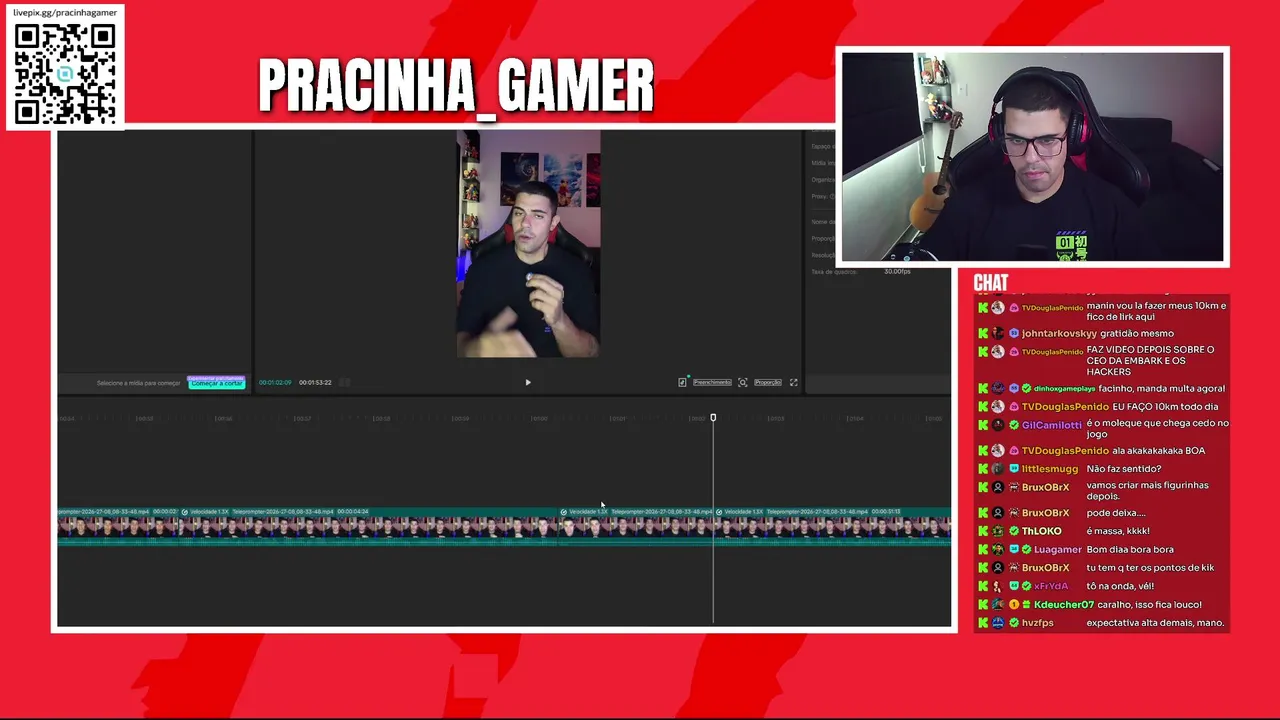Click the 'PRACINHA_GAMER' title banner

pos(456,86)
